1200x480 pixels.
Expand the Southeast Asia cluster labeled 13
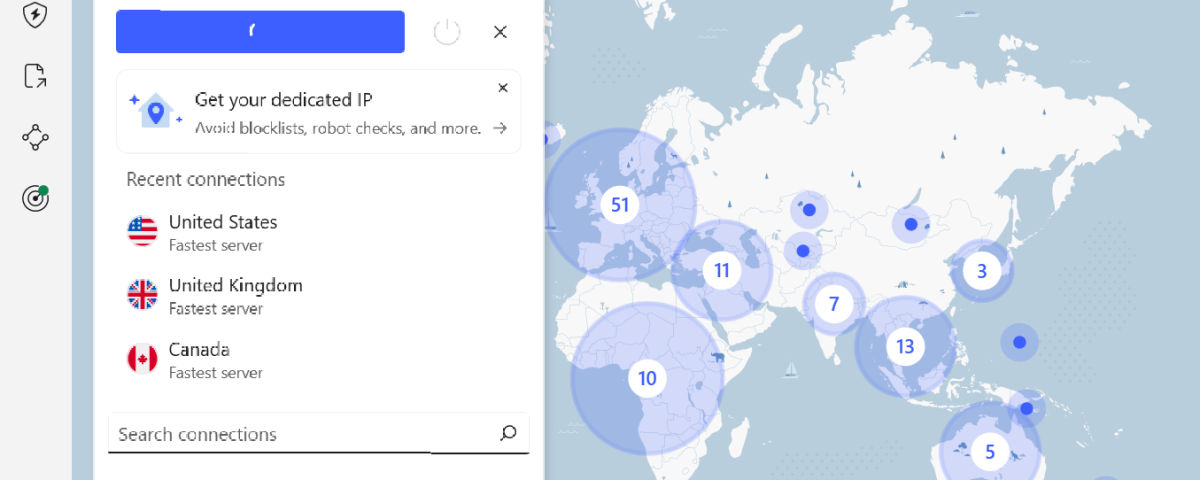(x=905, y=347)
